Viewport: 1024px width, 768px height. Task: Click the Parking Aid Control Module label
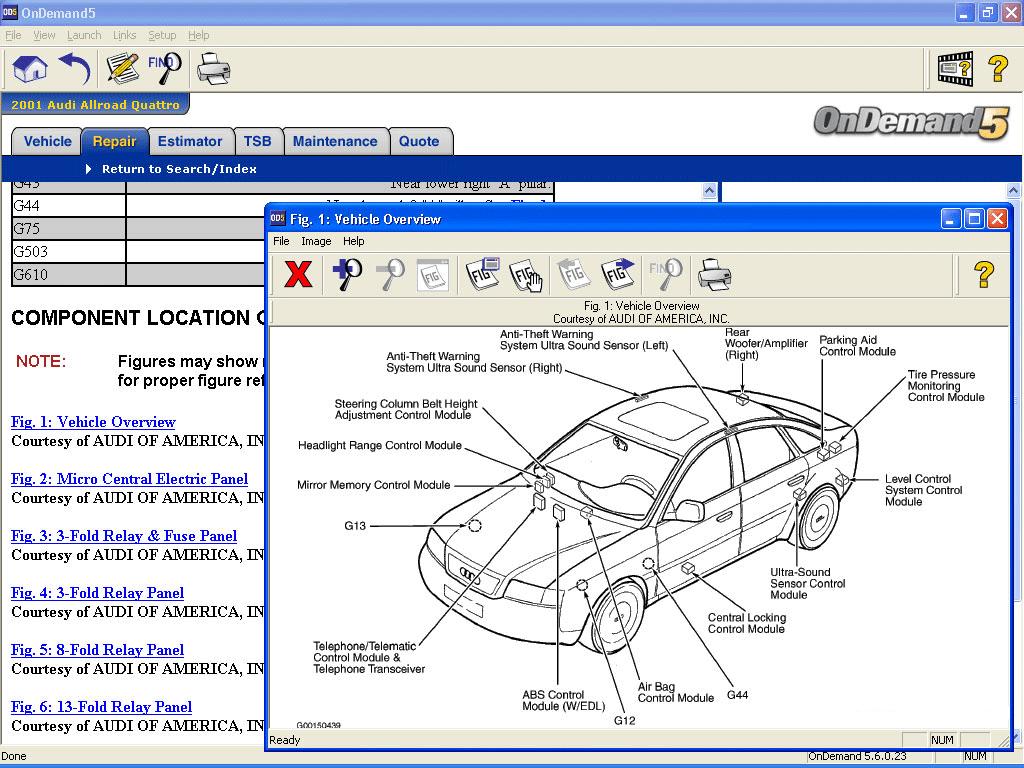click(857, 345)
